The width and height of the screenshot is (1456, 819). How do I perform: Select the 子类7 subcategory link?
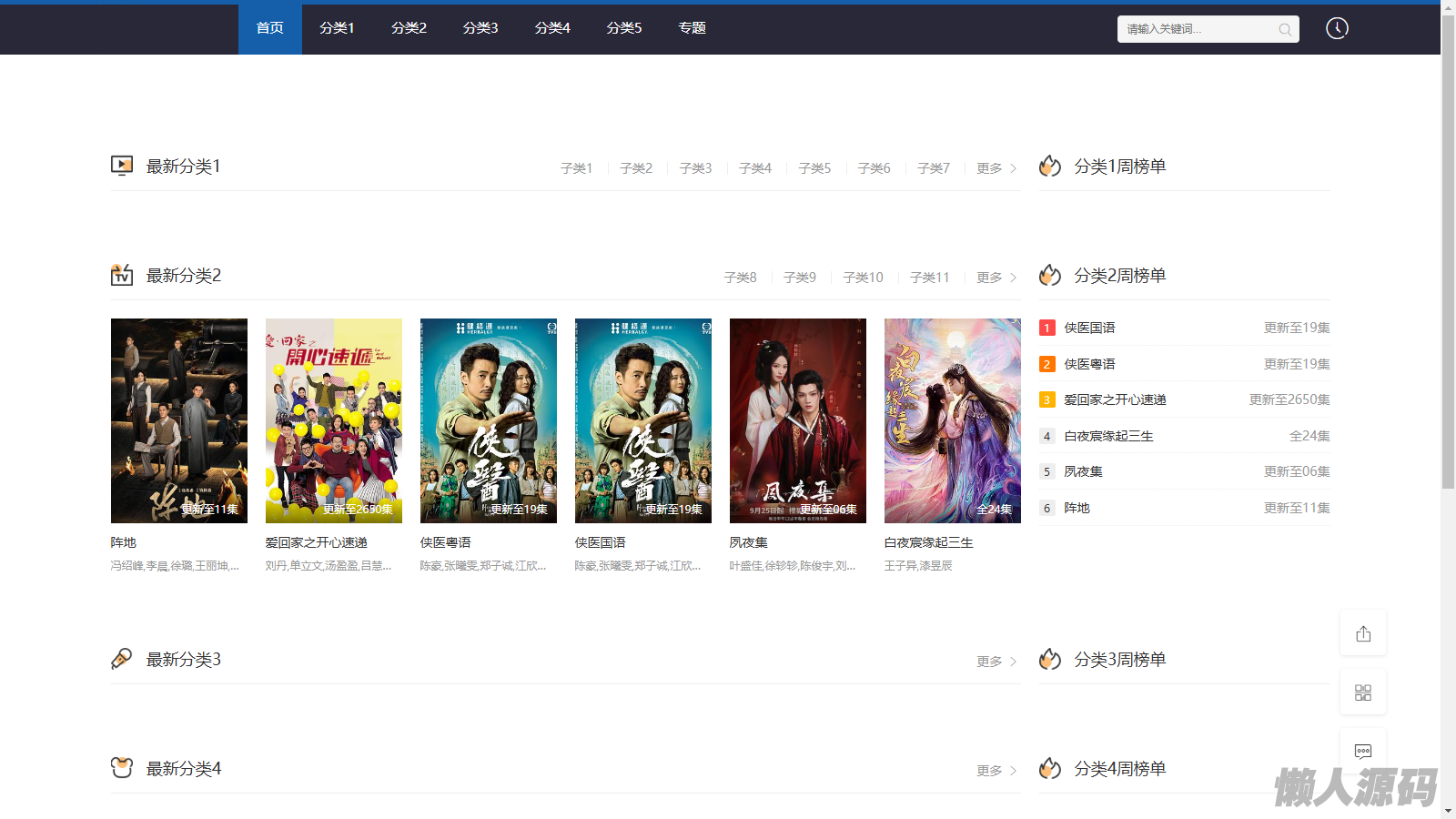tap(934, 168)
